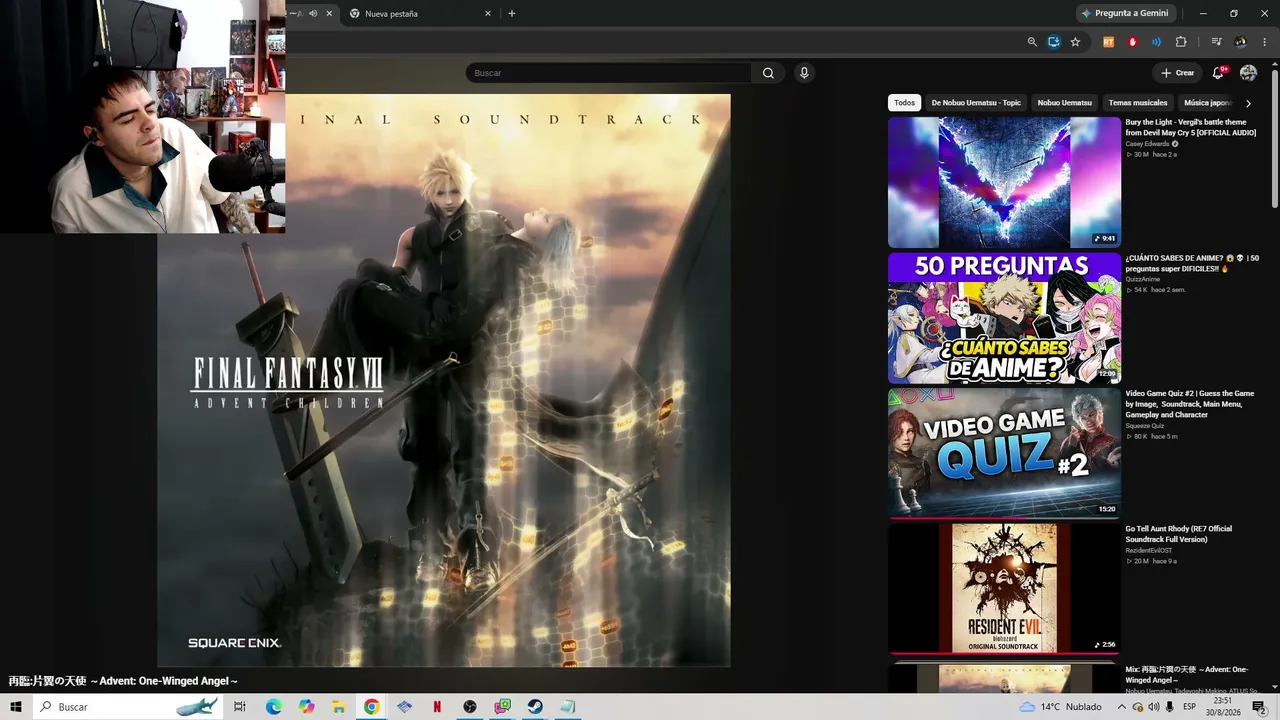Open ¿Cuánto sabes de anime? video title

coord(1192,263)
